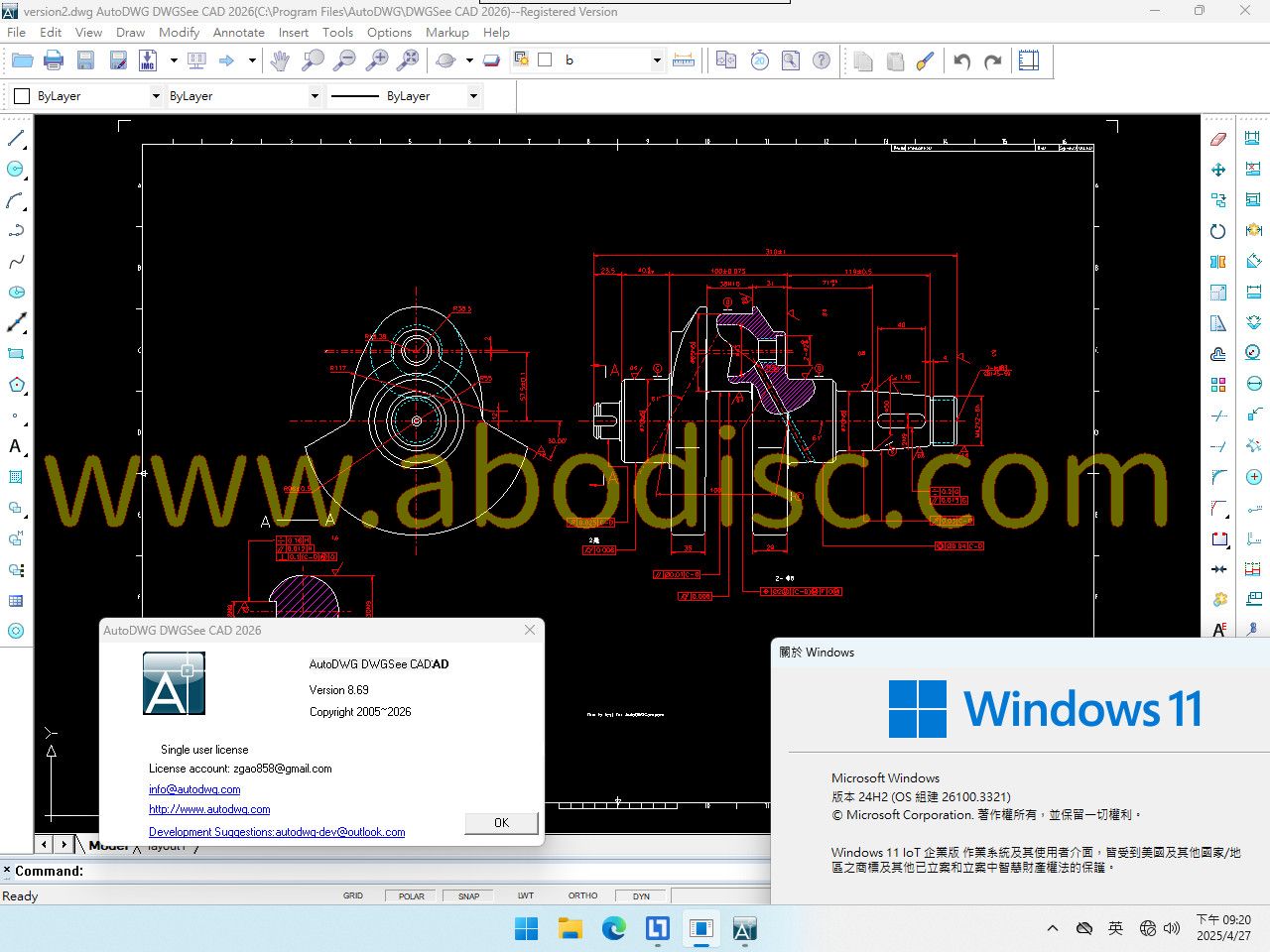The height and width of the screenshot is (952, 1270).
Task: Toggle SNAP mode in status bar
Action: tap(469, 895)
